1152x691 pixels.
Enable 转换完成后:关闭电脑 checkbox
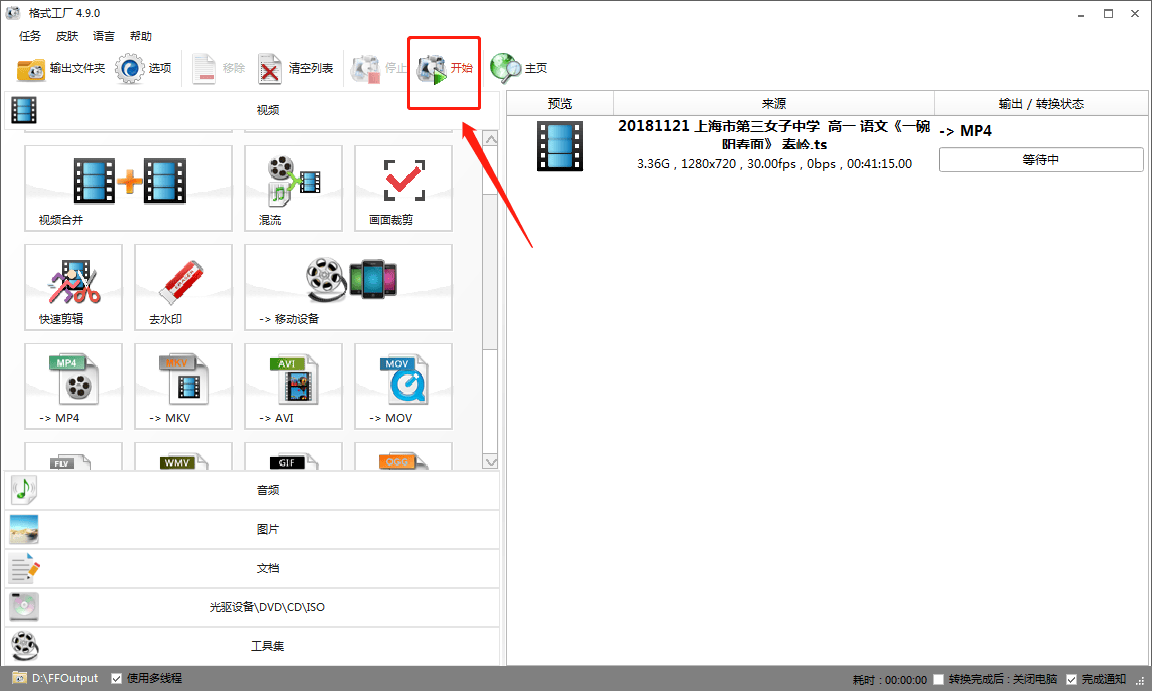[x=938, y=679]
